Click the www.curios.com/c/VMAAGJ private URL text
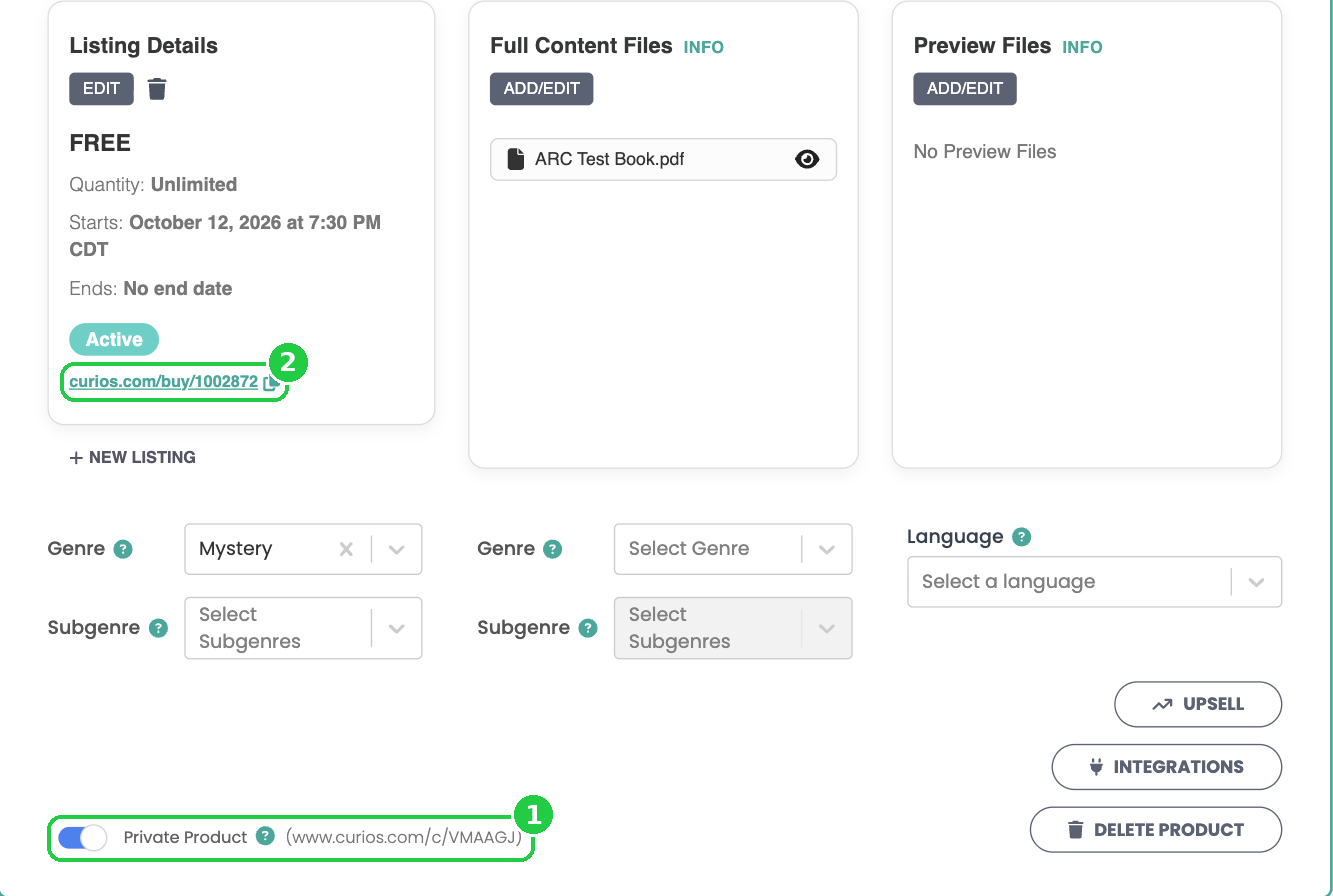The width and height of the screenshot is (1333, 896). pos(404,838)
